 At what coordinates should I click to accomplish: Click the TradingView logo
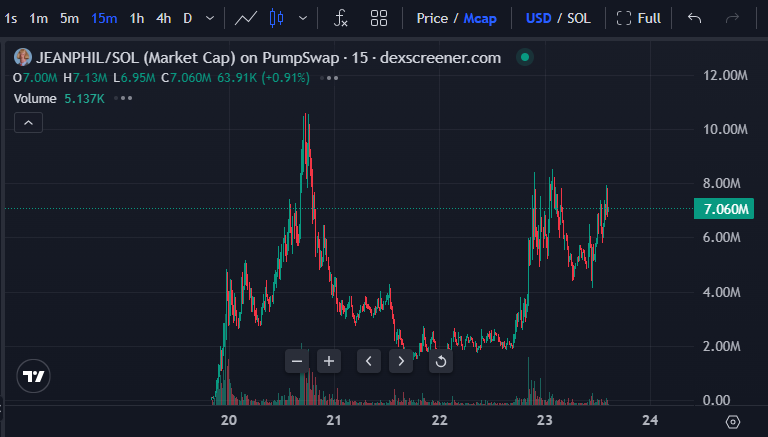point(33,376)
